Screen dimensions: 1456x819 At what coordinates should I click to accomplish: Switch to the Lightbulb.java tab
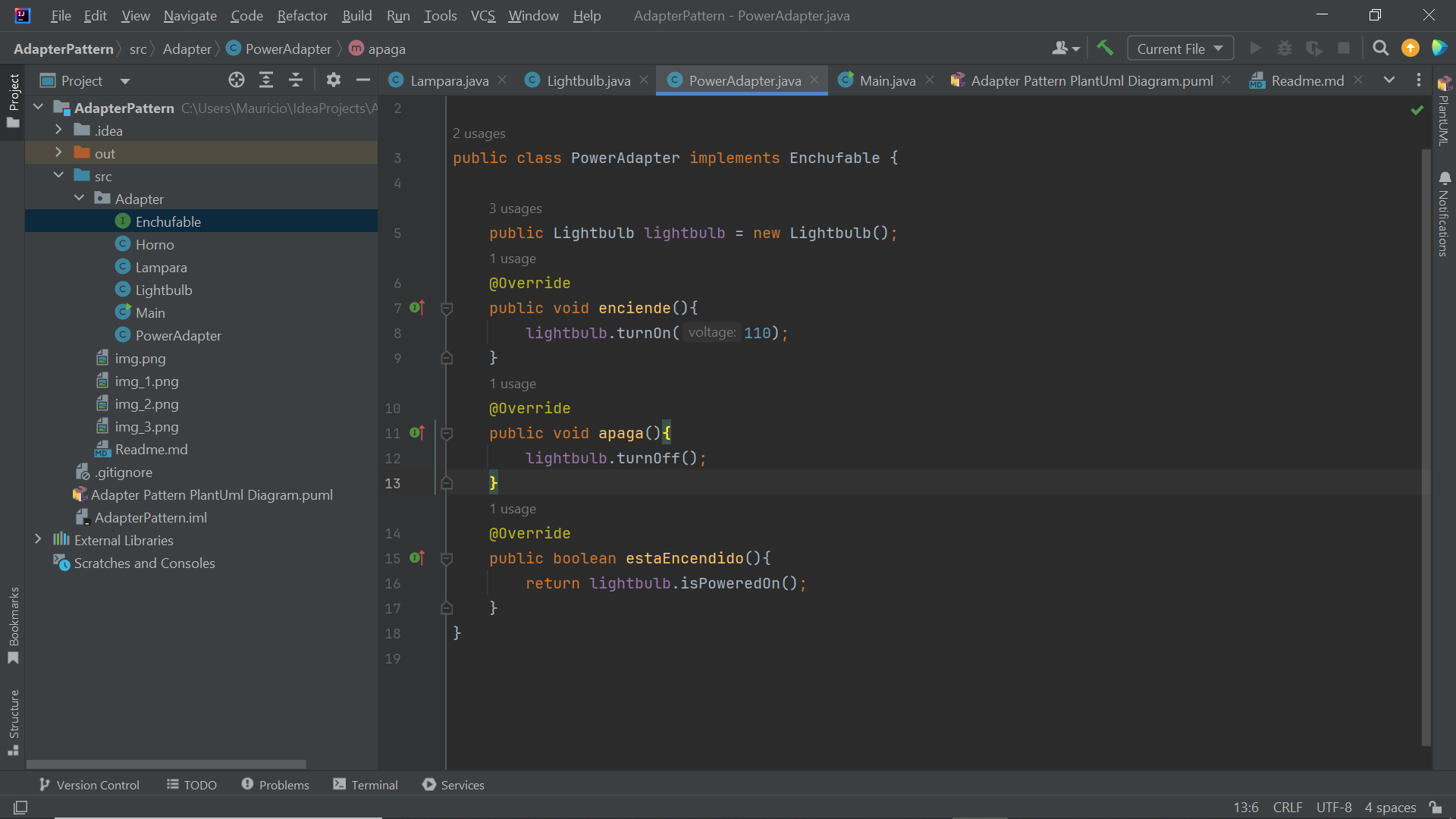coord(588,80)
